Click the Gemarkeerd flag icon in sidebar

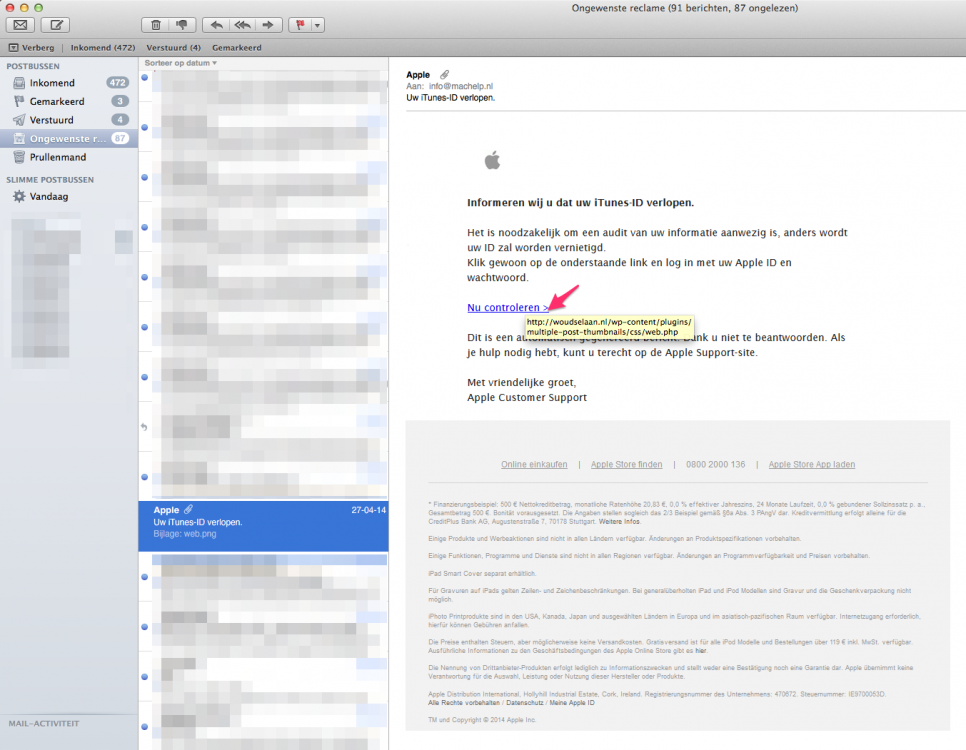pyautogui.click(x=19, y=101)
